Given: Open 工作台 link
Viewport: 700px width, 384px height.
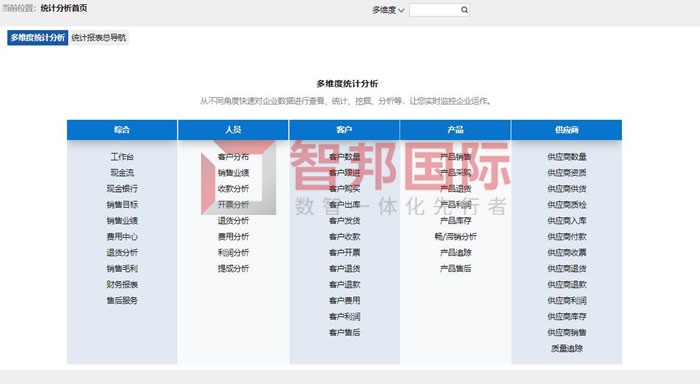Looking at the screenshot, I should tap(122, 157).
